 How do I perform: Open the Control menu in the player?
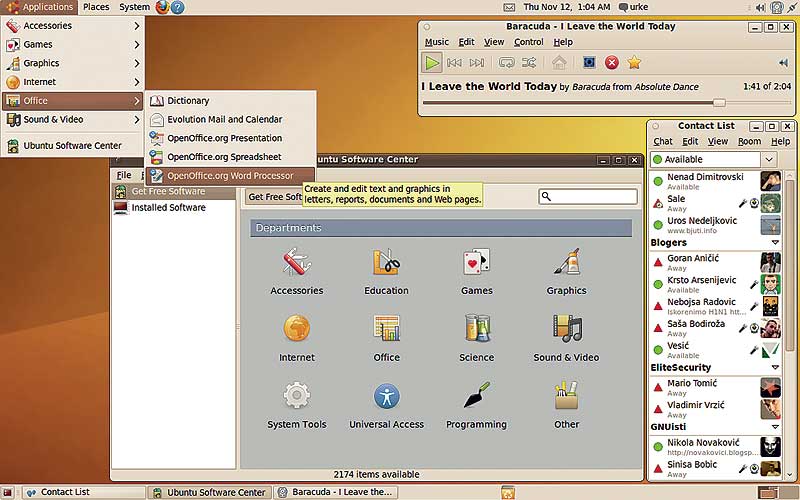[x=529, y=42]
